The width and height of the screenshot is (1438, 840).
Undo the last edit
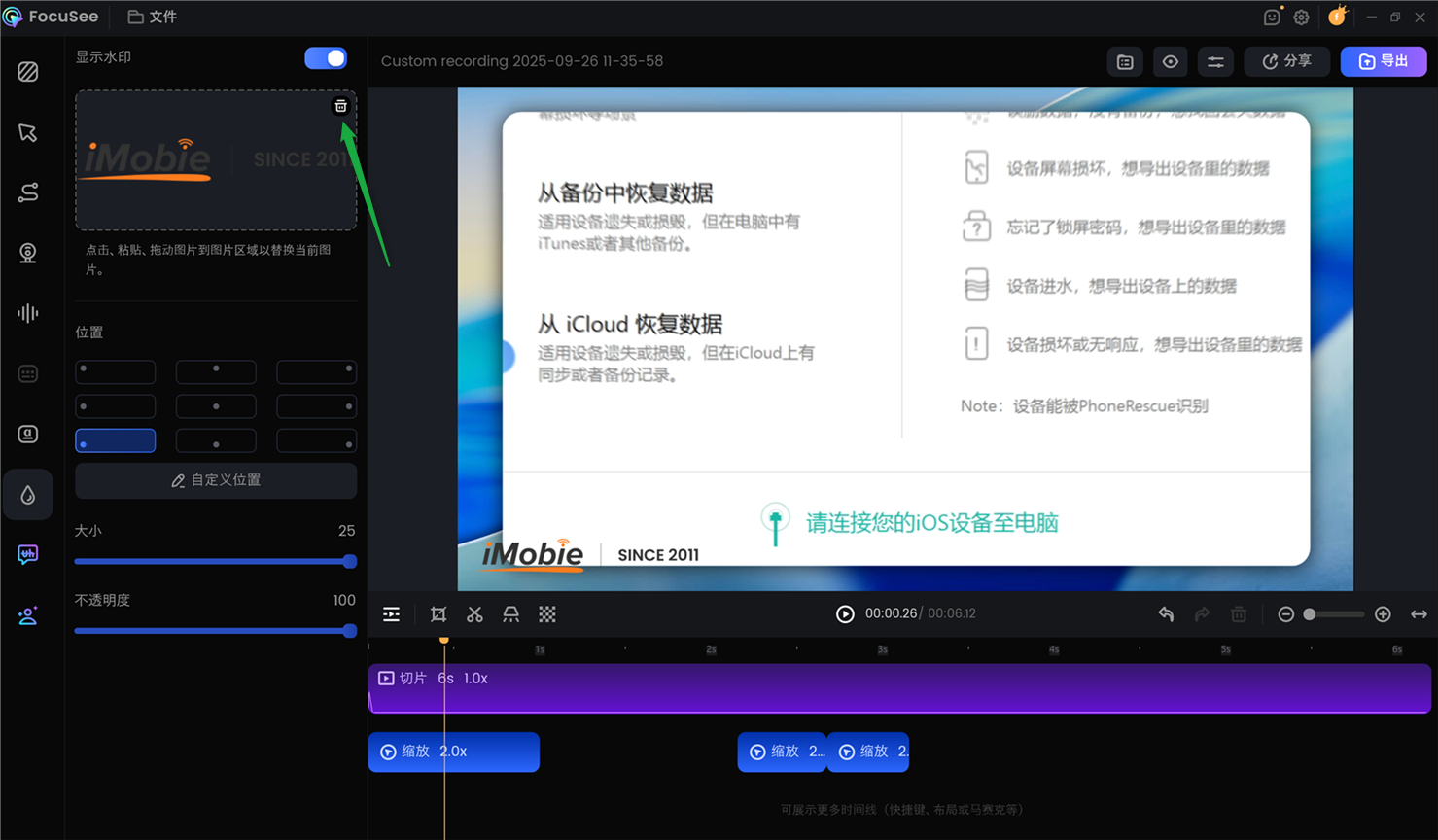pyautogui.click(x=1166, y=614)
